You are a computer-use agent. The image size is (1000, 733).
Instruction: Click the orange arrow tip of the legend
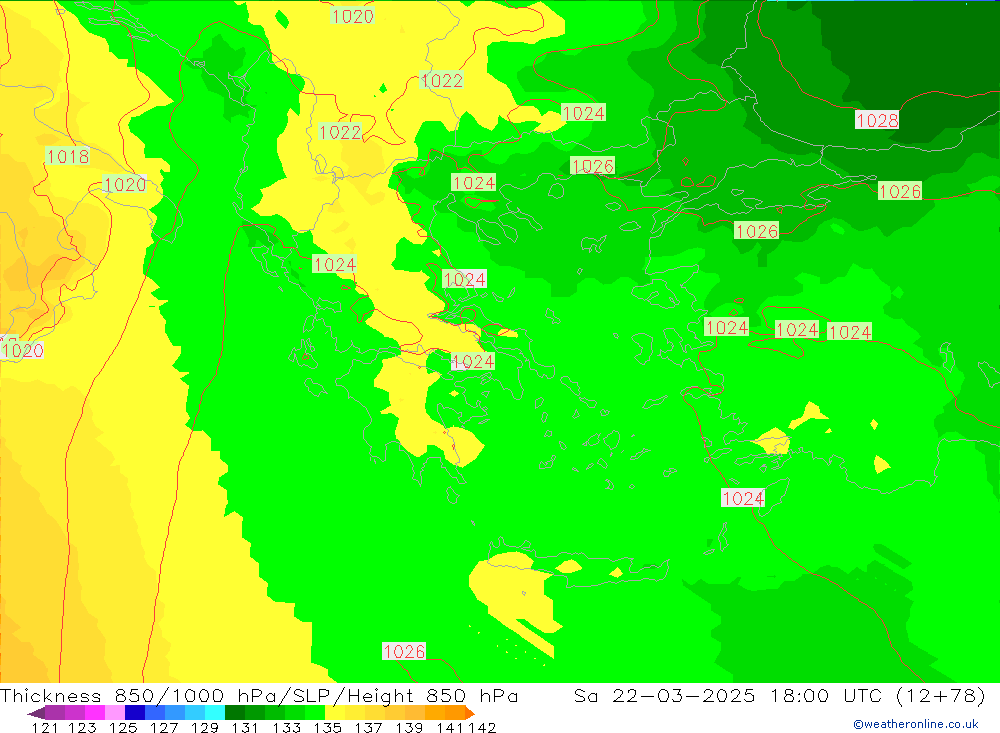470,713
